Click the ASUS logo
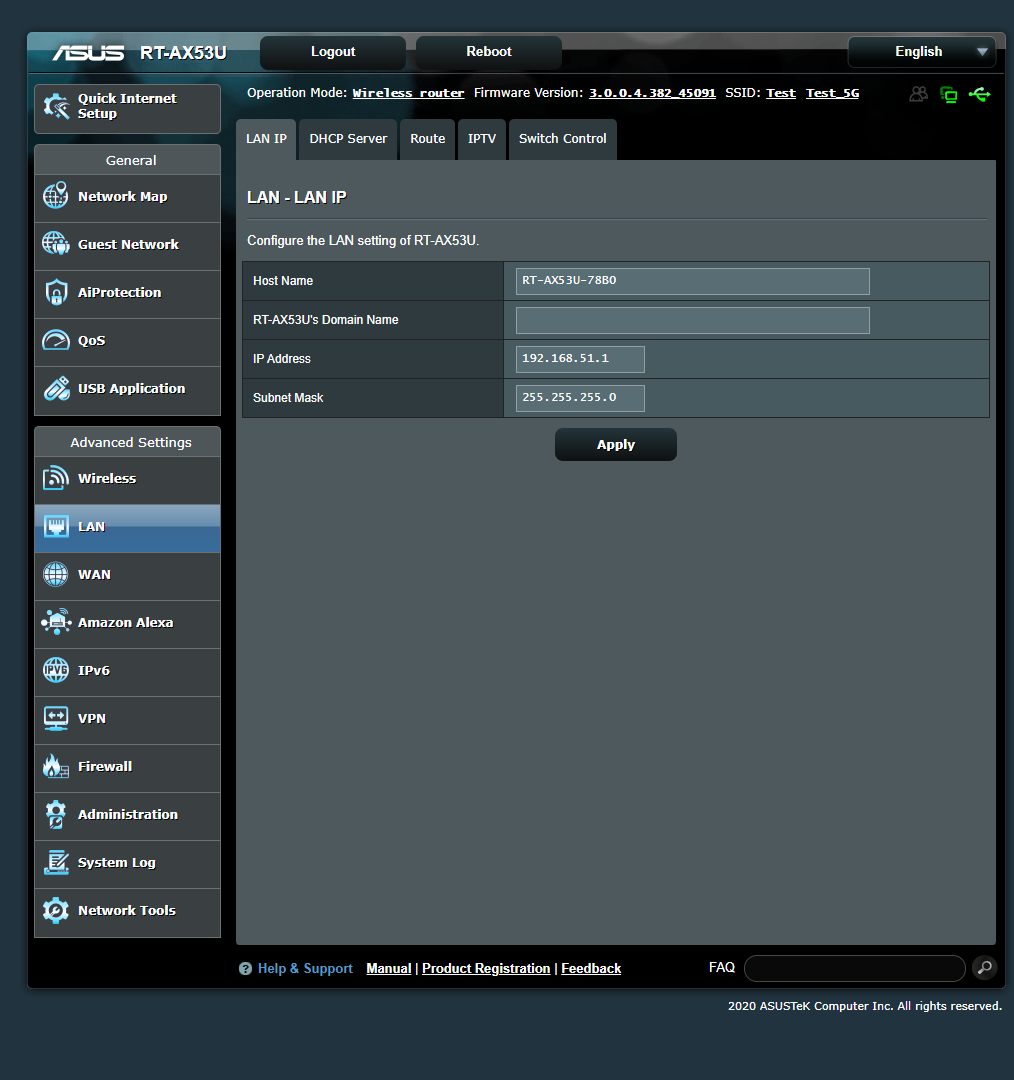This screenshot has height=1080, width=1014. 88,52
